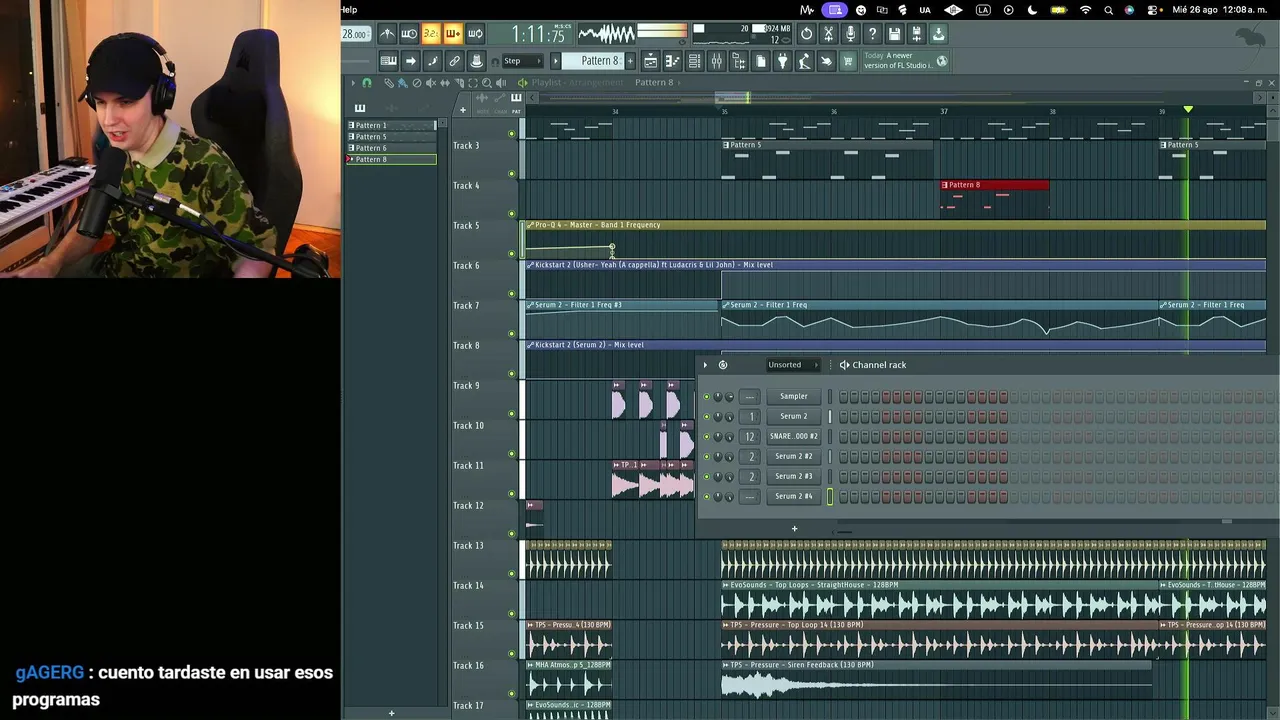Click the link/chain toolbar icon
Viewport: 1280px width, 720px height.
click(x=454, y=61)
